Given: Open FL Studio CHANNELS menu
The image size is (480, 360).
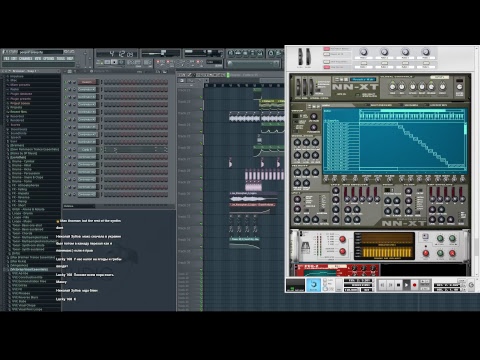Looking at the screenshot, I should pyautogui.click(x=26, y=58).
